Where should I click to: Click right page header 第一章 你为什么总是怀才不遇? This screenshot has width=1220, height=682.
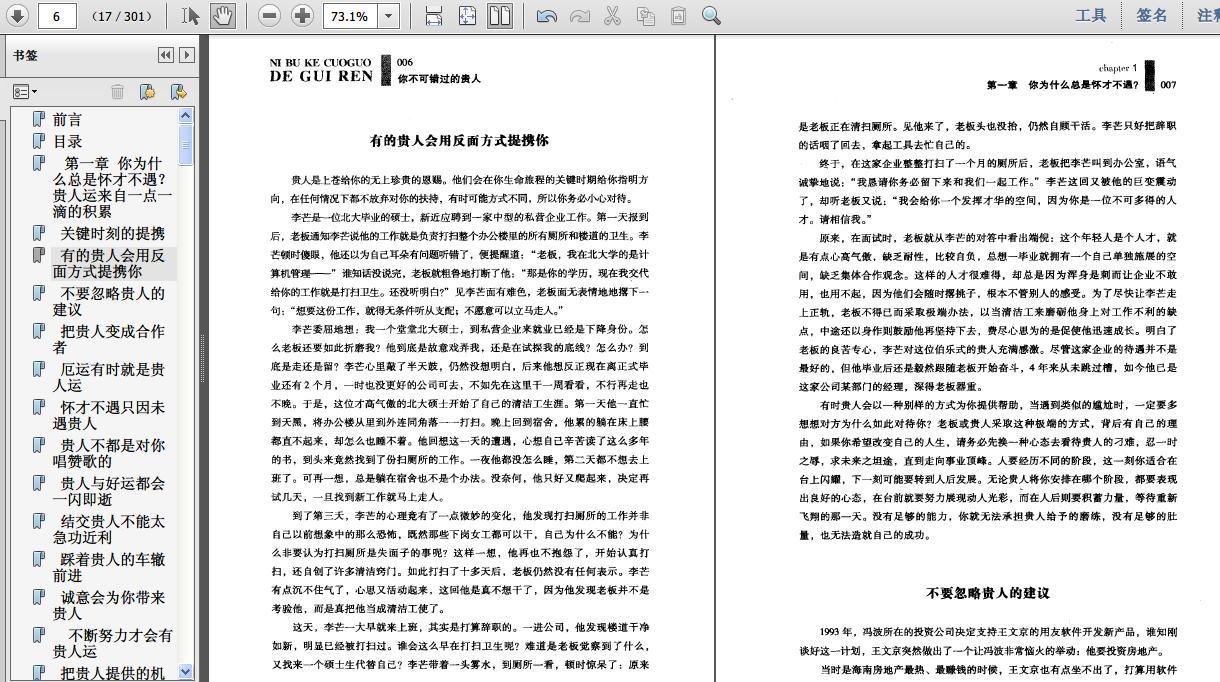pos(1063,85)
